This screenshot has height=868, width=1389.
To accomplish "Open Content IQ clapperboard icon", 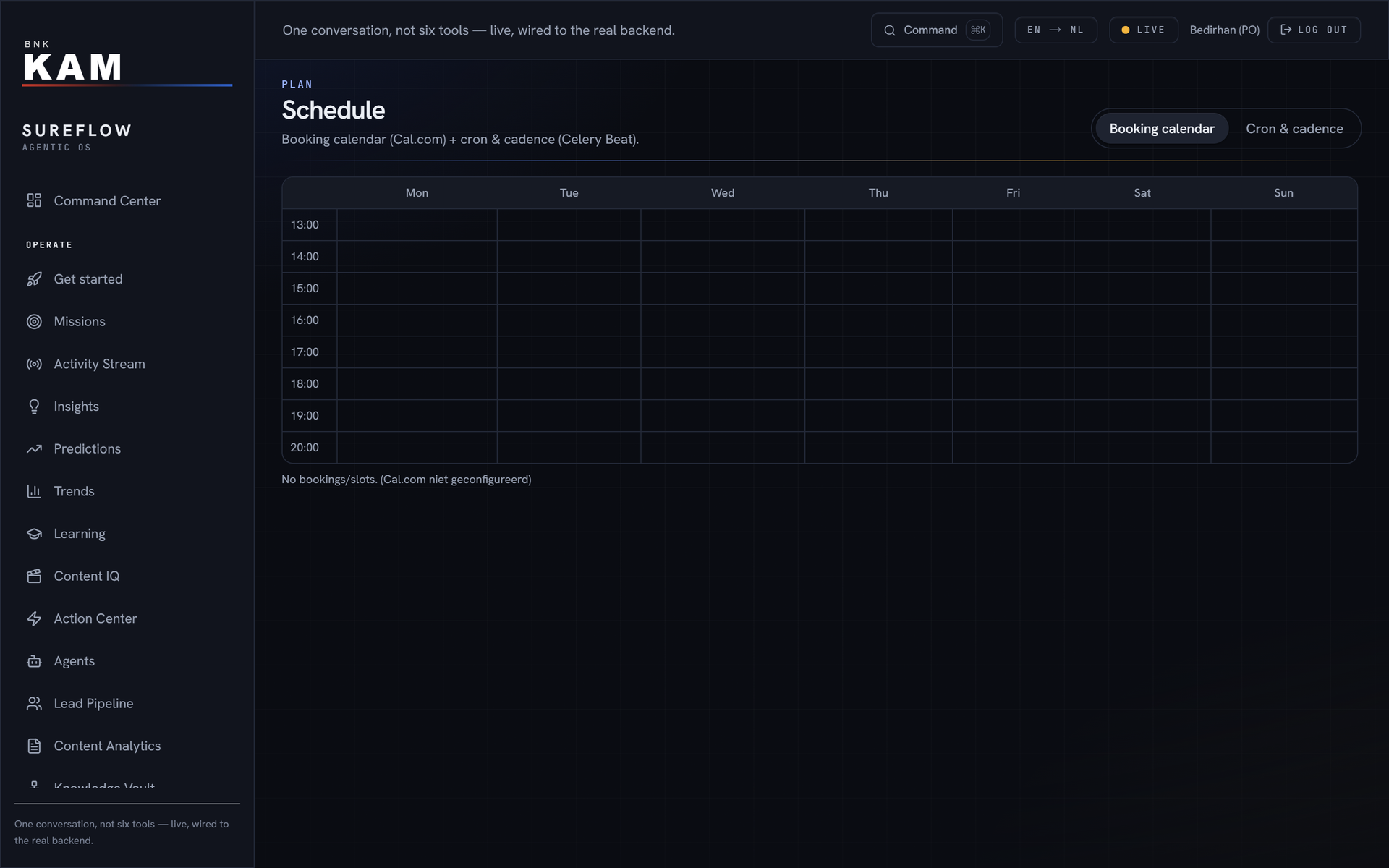I will pyautogui.click(x=34, y=576).
